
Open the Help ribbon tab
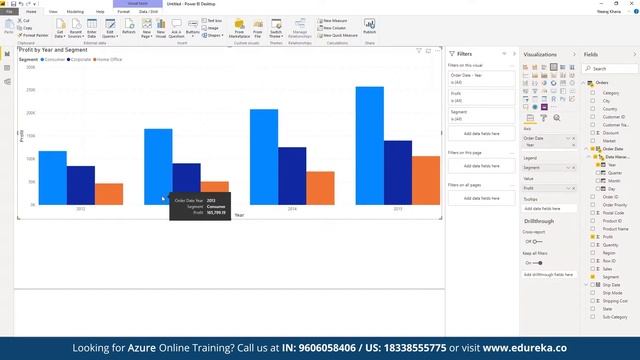(100, 12)
